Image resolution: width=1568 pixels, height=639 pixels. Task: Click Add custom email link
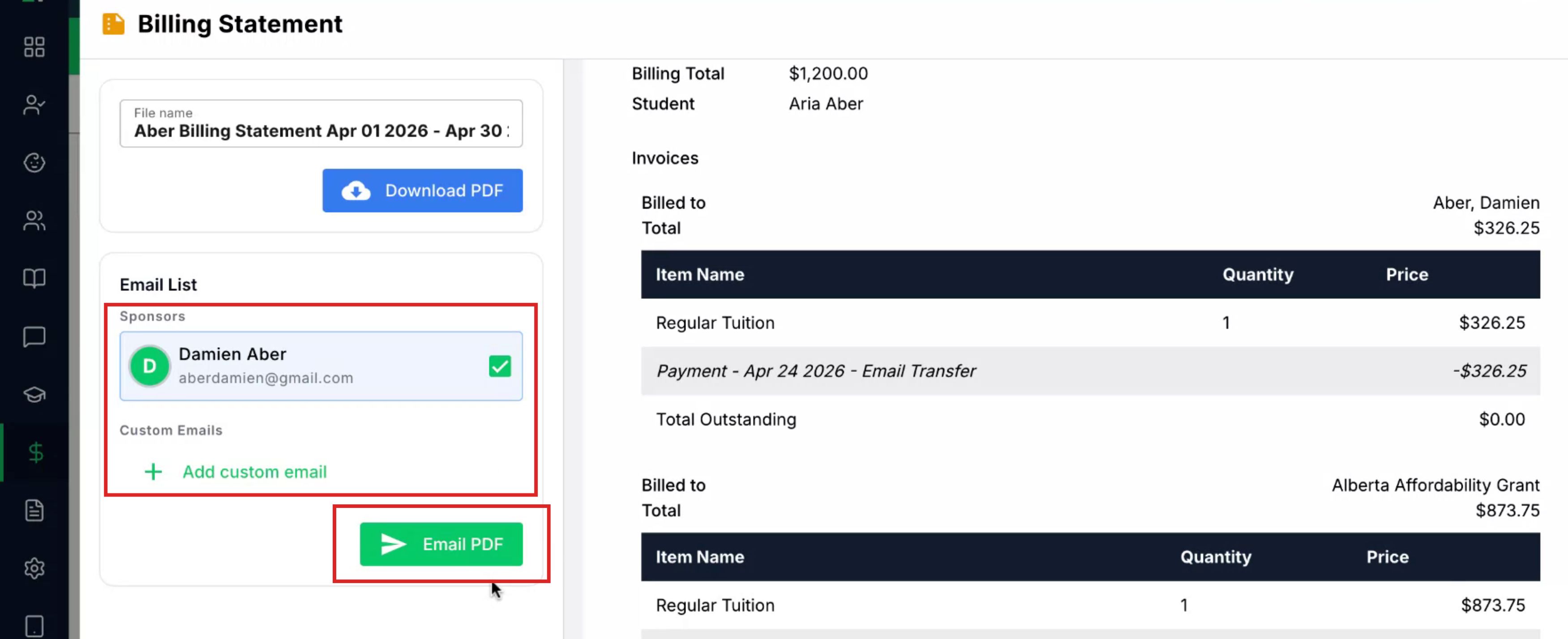(x=254, y=472)
